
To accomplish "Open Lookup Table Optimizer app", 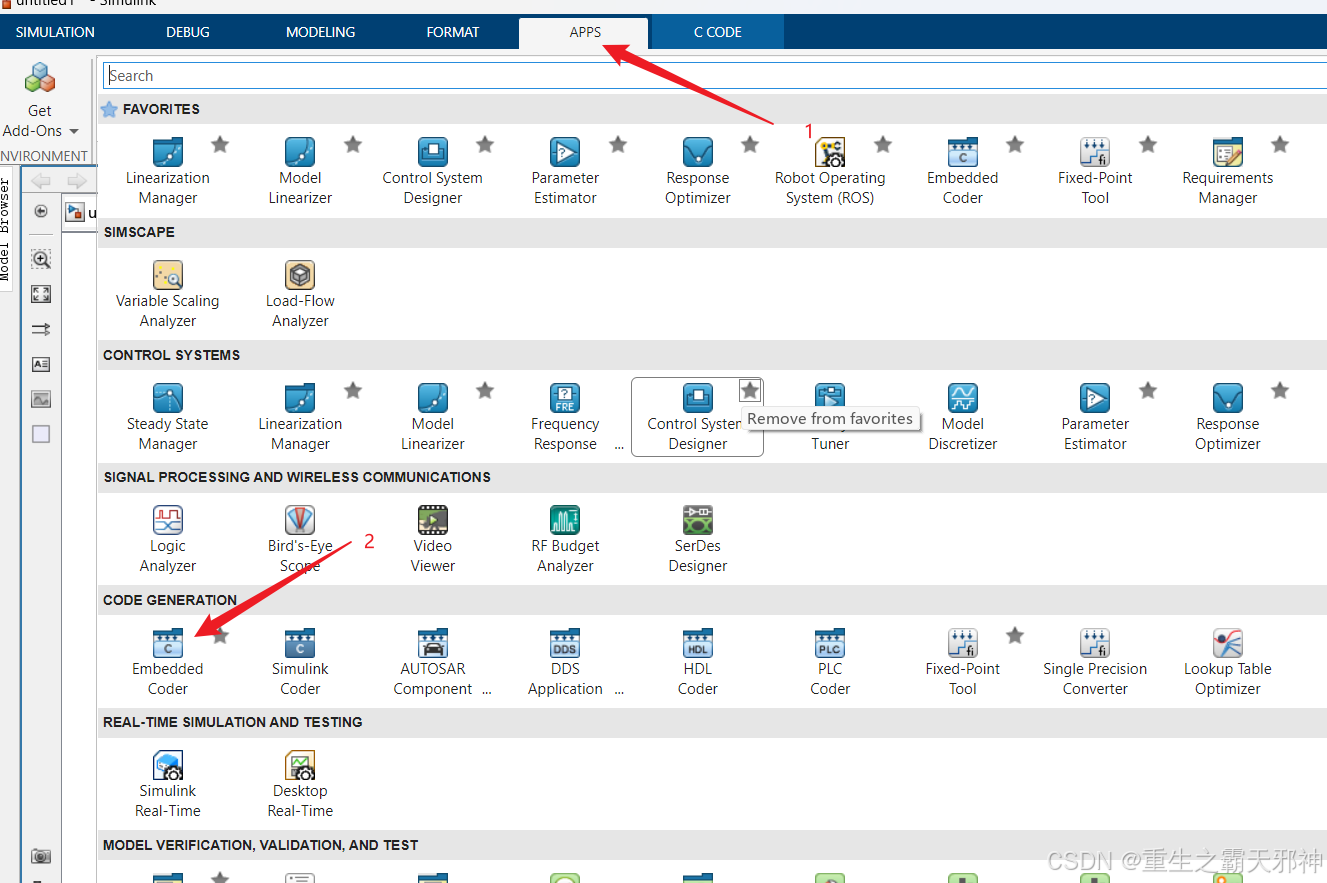I will tap(1227, 662).
